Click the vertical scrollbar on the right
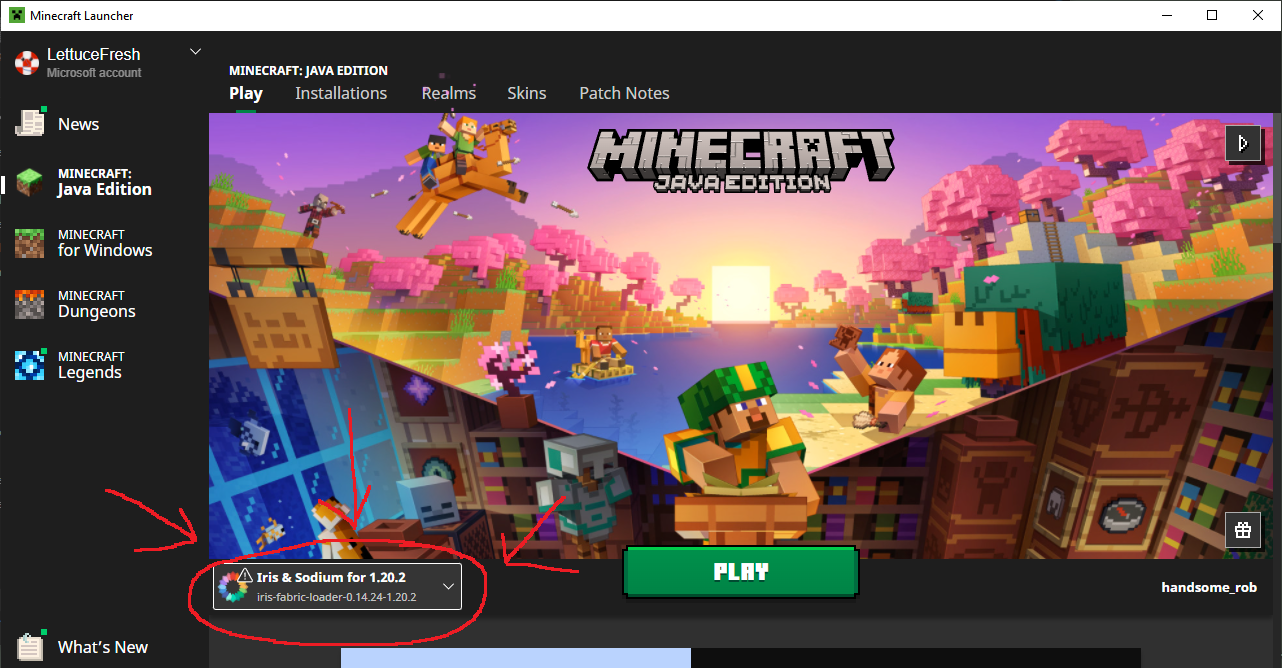1282x668 pixels. 1277,180
